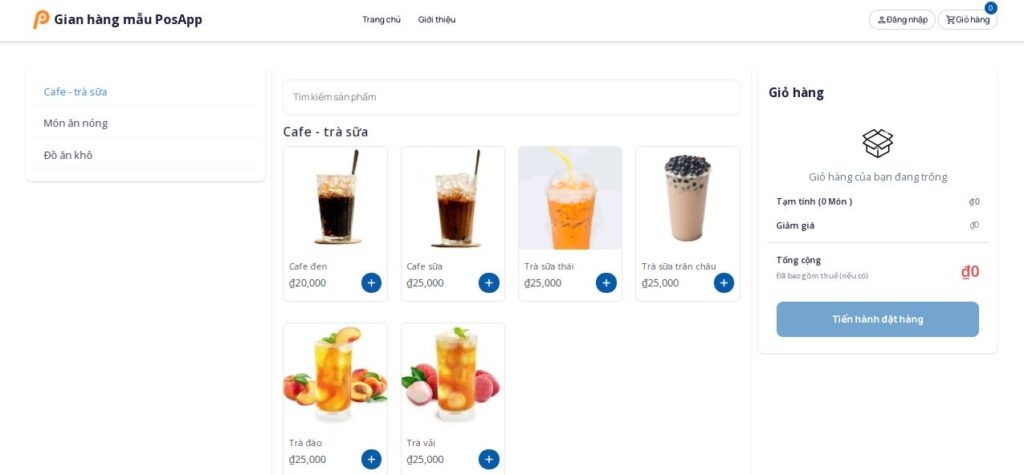The image size is (1024, 475).
Task: Click the empty cart box icon
Action: coord(877,143)
